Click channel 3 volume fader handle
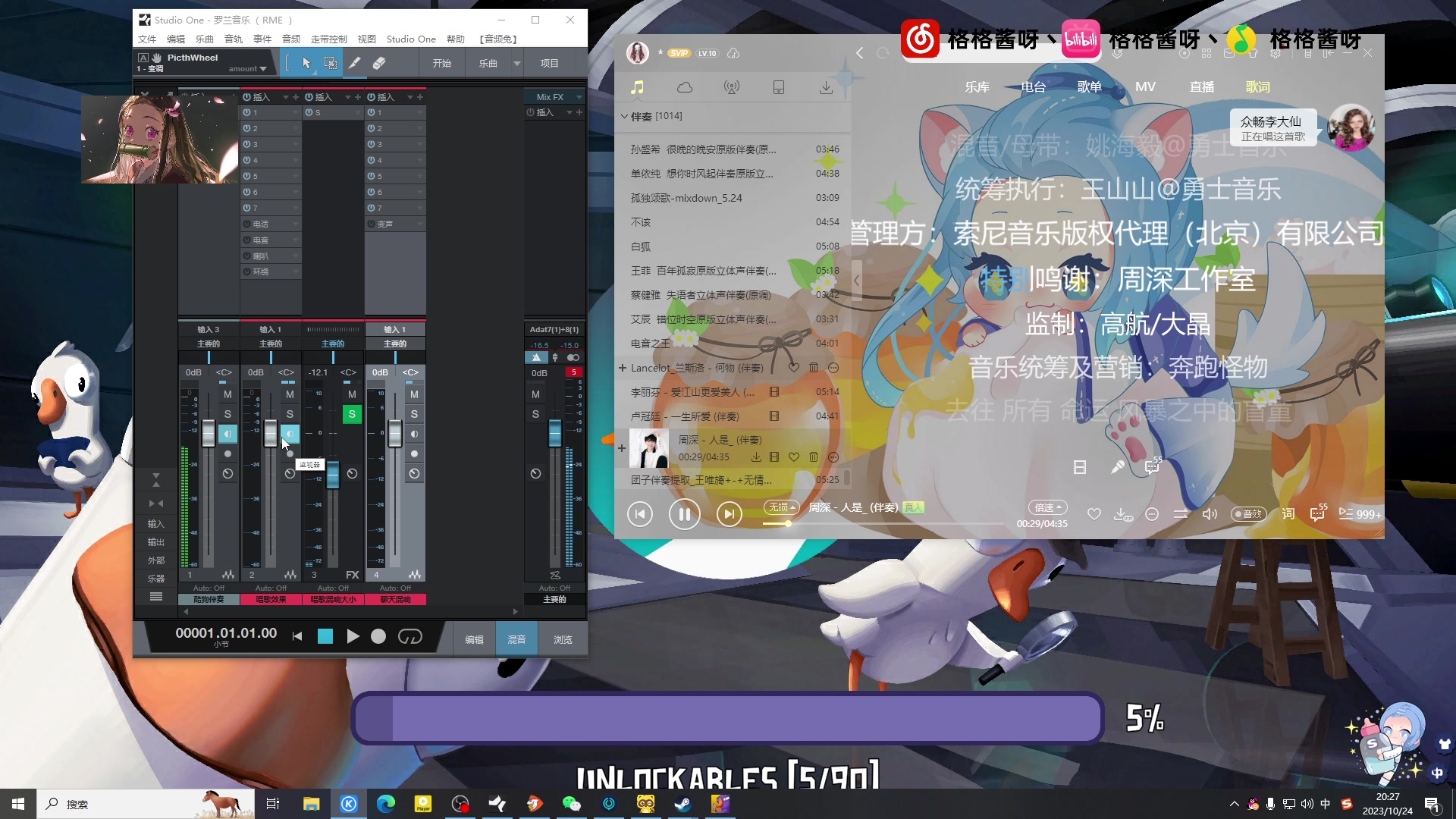 pos(333,475)
